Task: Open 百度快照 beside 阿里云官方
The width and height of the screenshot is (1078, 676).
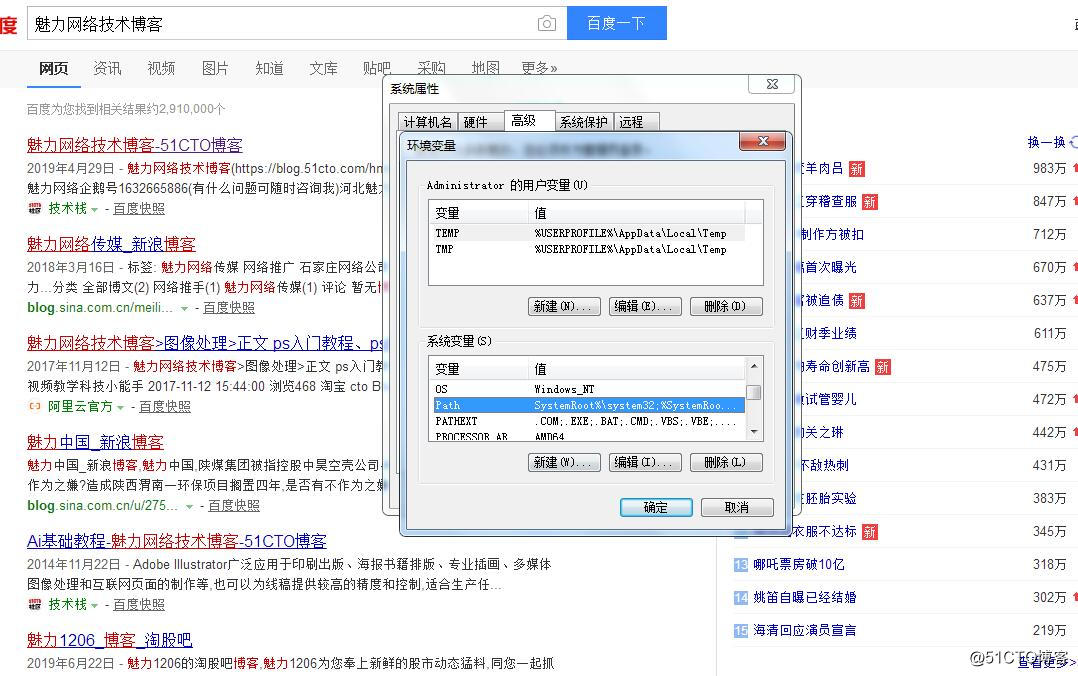Action: (165, 406)
